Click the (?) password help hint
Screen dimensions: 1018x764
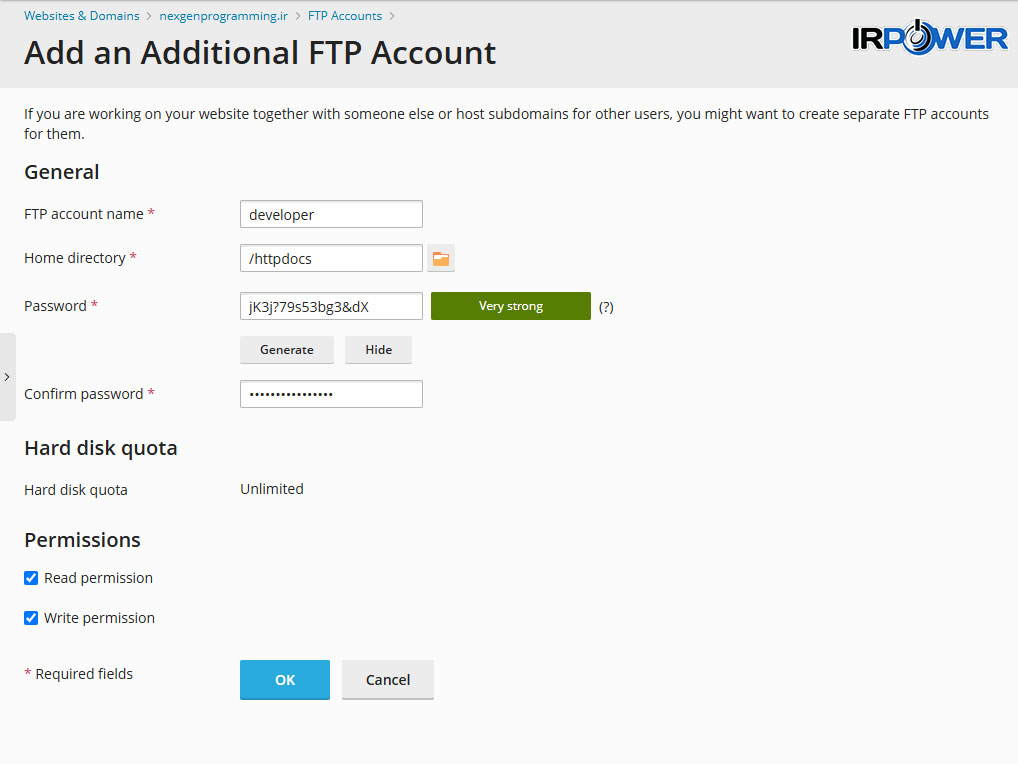coord(606,307)
